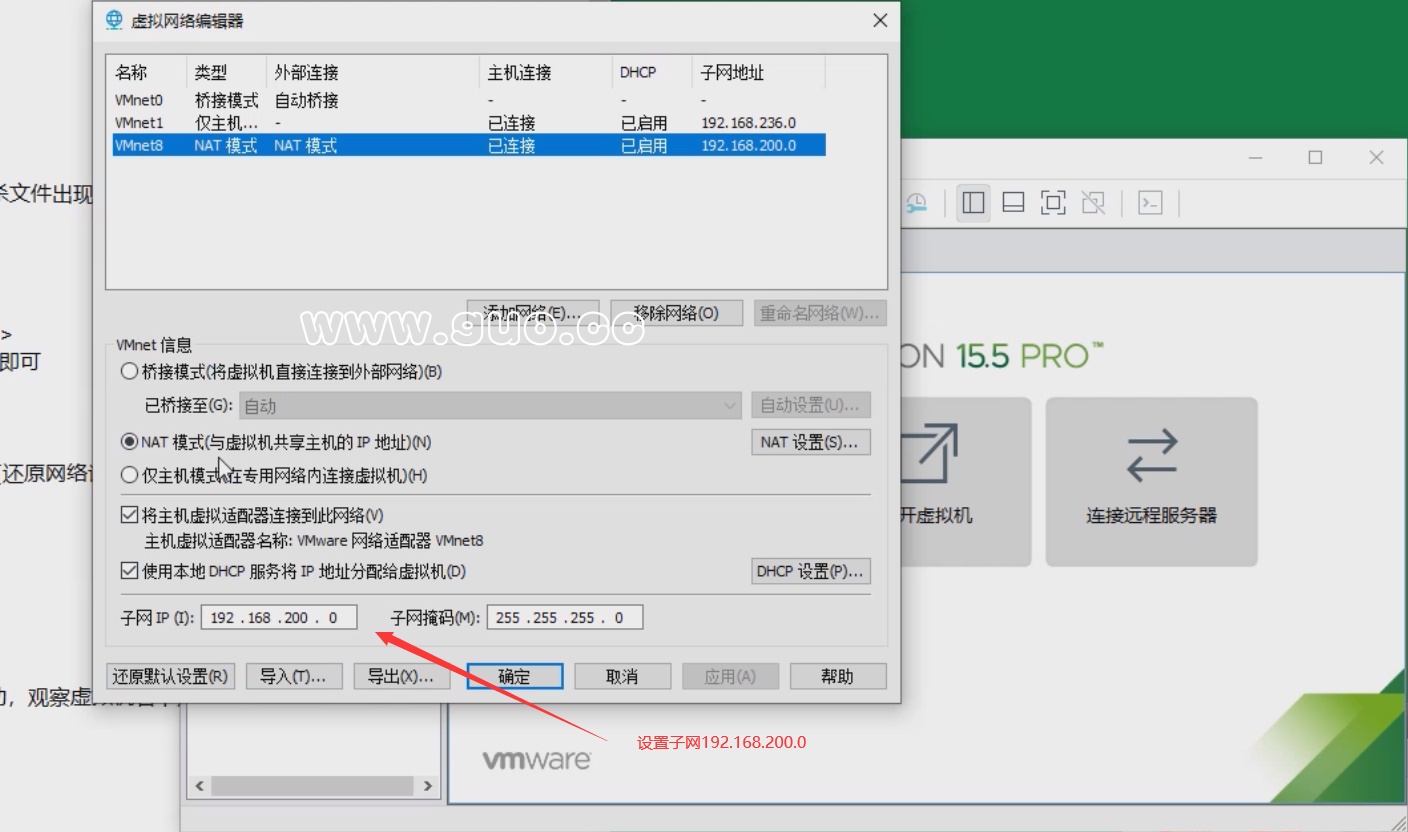Open the 已桥接至 dropdown
Screen dimensions: 1408x832
click(x=485, y=404)
